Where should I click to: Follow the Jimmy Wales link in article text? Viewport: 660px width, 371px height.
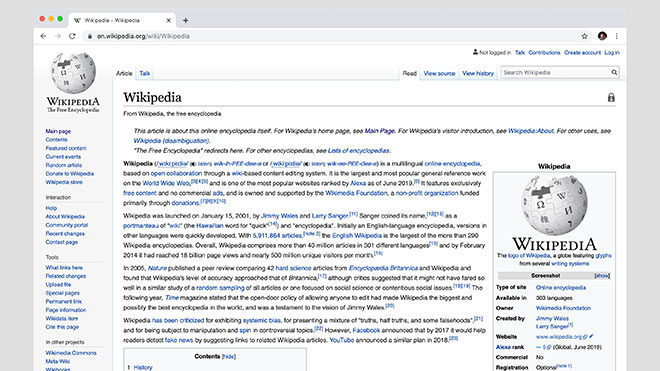[x=279, y=216]
